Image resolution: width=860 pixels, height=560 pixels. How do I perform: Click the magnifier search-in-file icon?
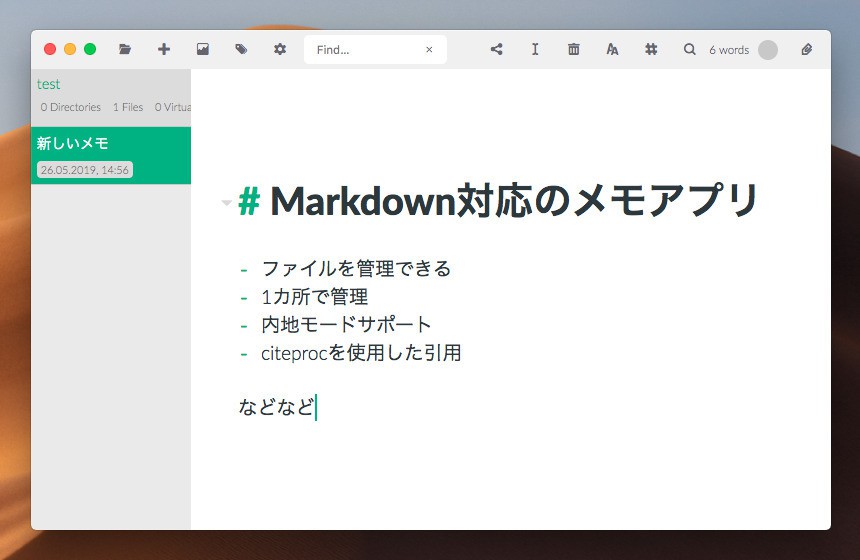tap(689, 49)
